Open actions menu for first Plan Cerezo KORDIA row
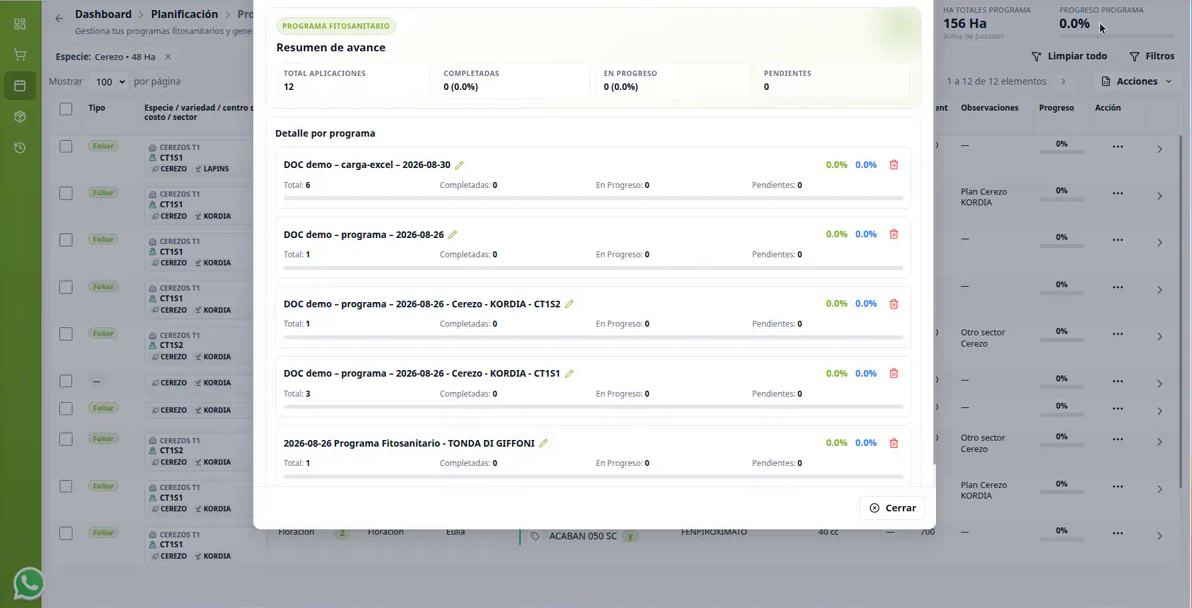The height and width of the screenshot is (608, 1192). tap(1118, 193)
